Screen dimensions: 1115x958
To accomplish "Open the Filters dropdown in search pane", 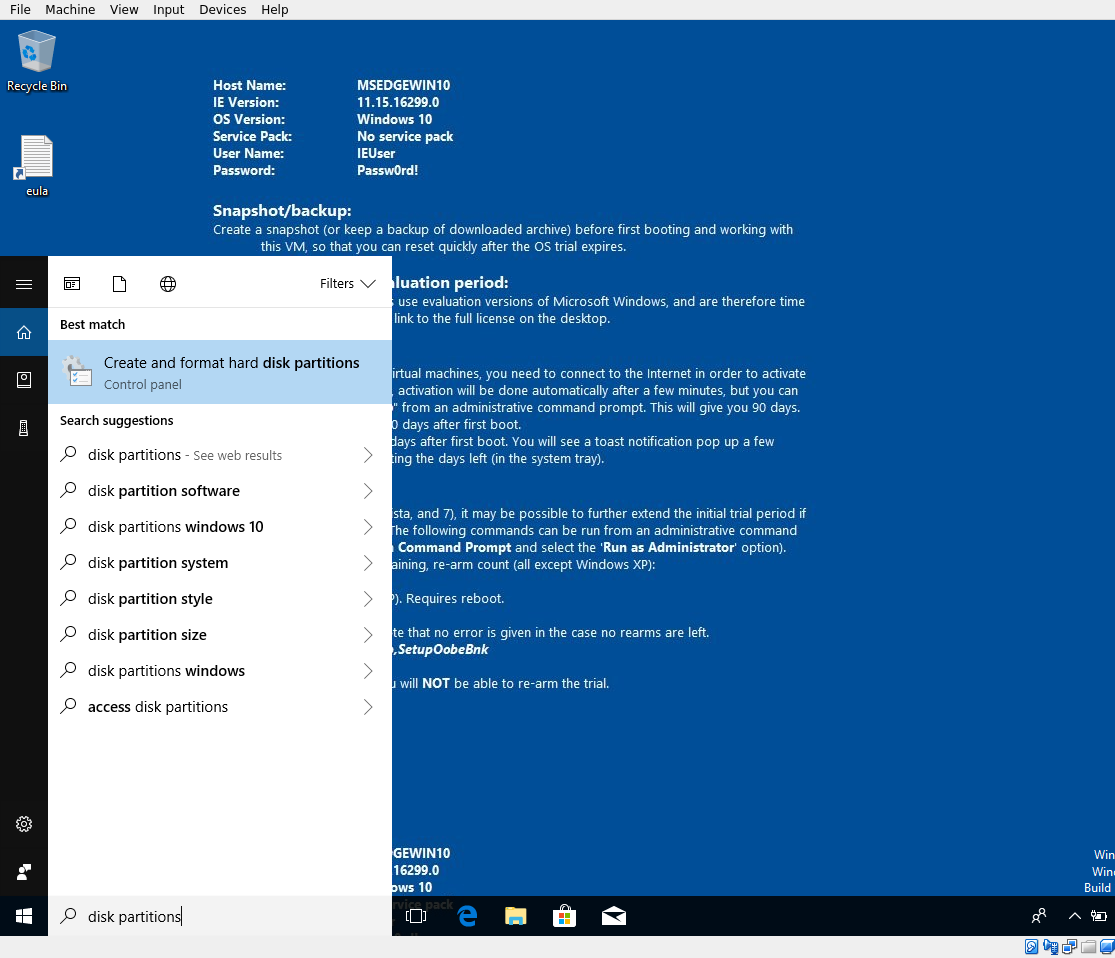I will (347, 284).
